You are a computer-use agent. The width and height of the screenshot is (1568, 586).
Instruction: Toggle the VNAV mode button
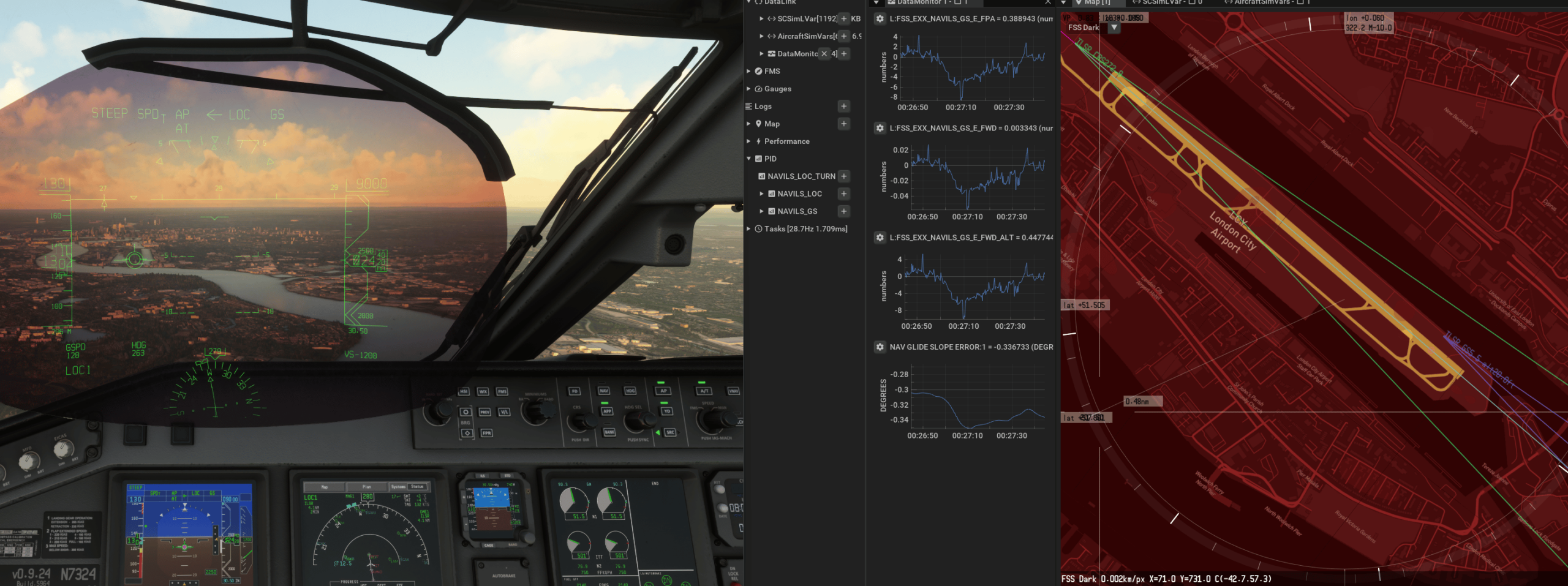733,391
